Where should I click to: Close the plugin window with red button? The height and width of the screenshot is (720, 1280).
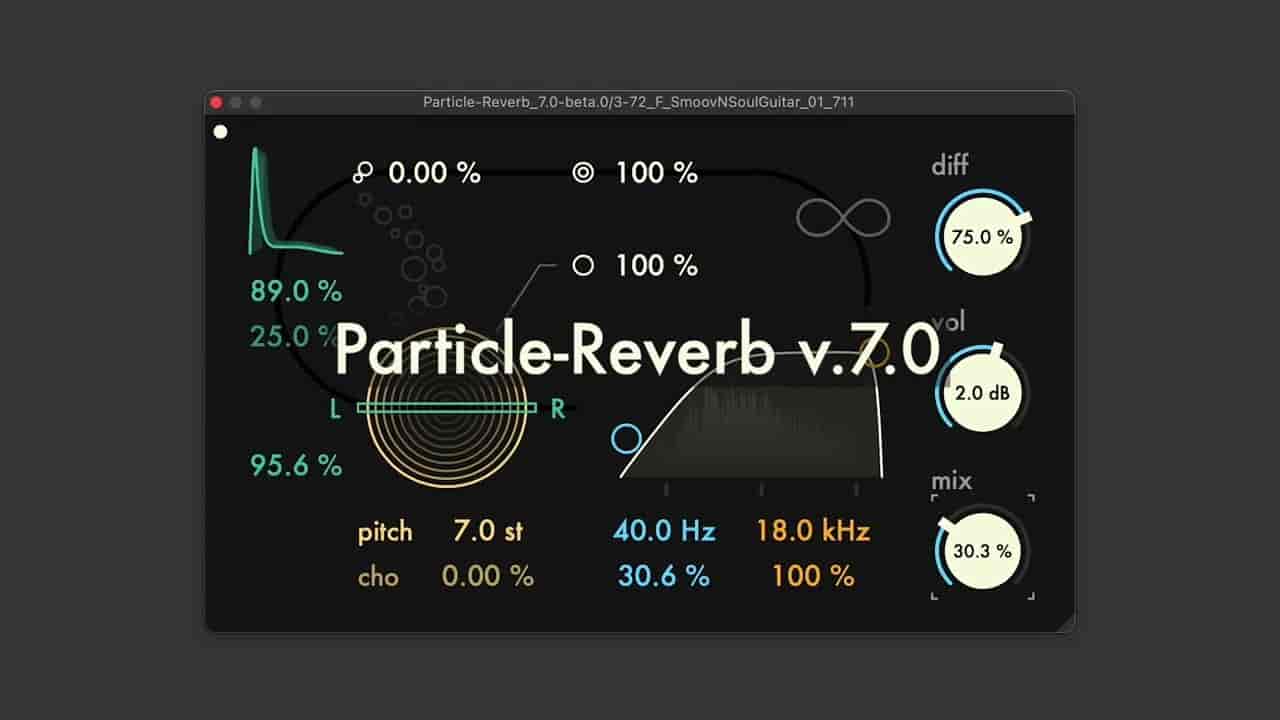(216, 102)
